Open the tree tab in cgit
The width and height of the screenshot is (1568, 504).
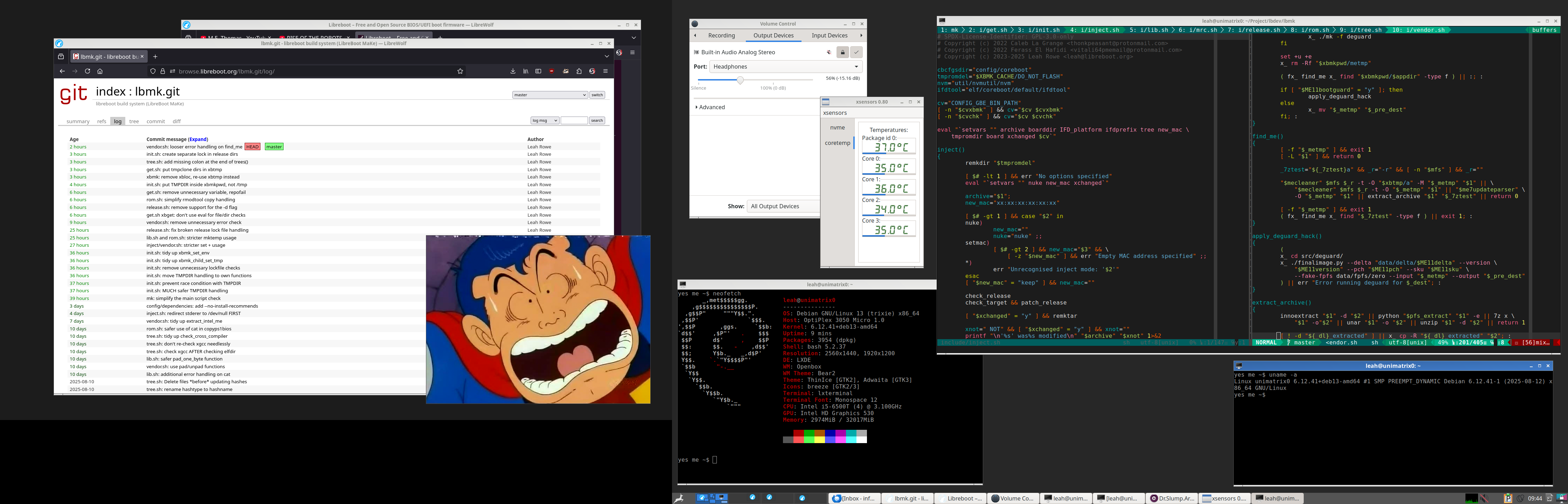click(134, 121)
